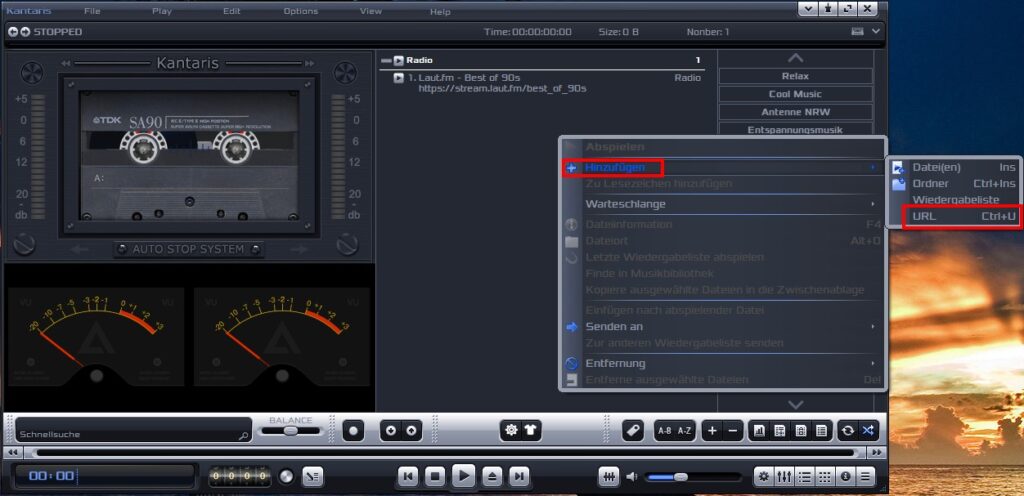Toggle the AUTO STOP SYSTEM button
The height and width of the screenshot is (496, 1024).
pos(188,249)
